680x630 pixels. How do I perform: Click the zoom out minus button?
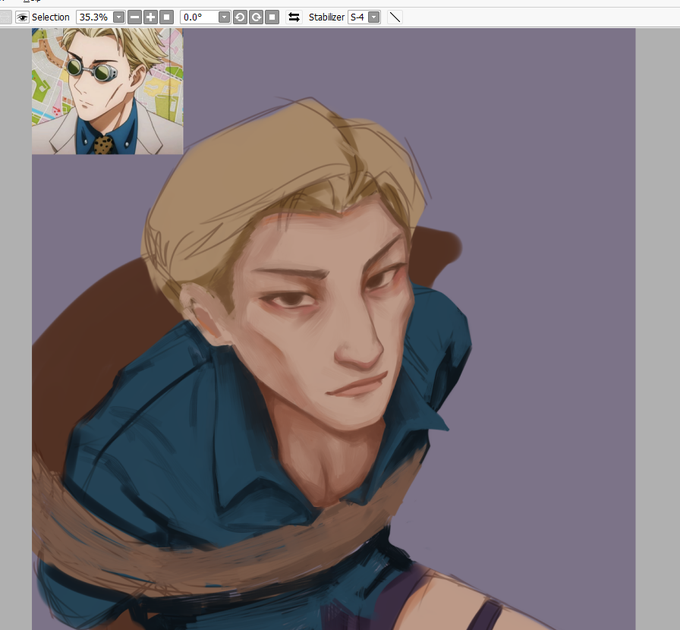[135, 17]
